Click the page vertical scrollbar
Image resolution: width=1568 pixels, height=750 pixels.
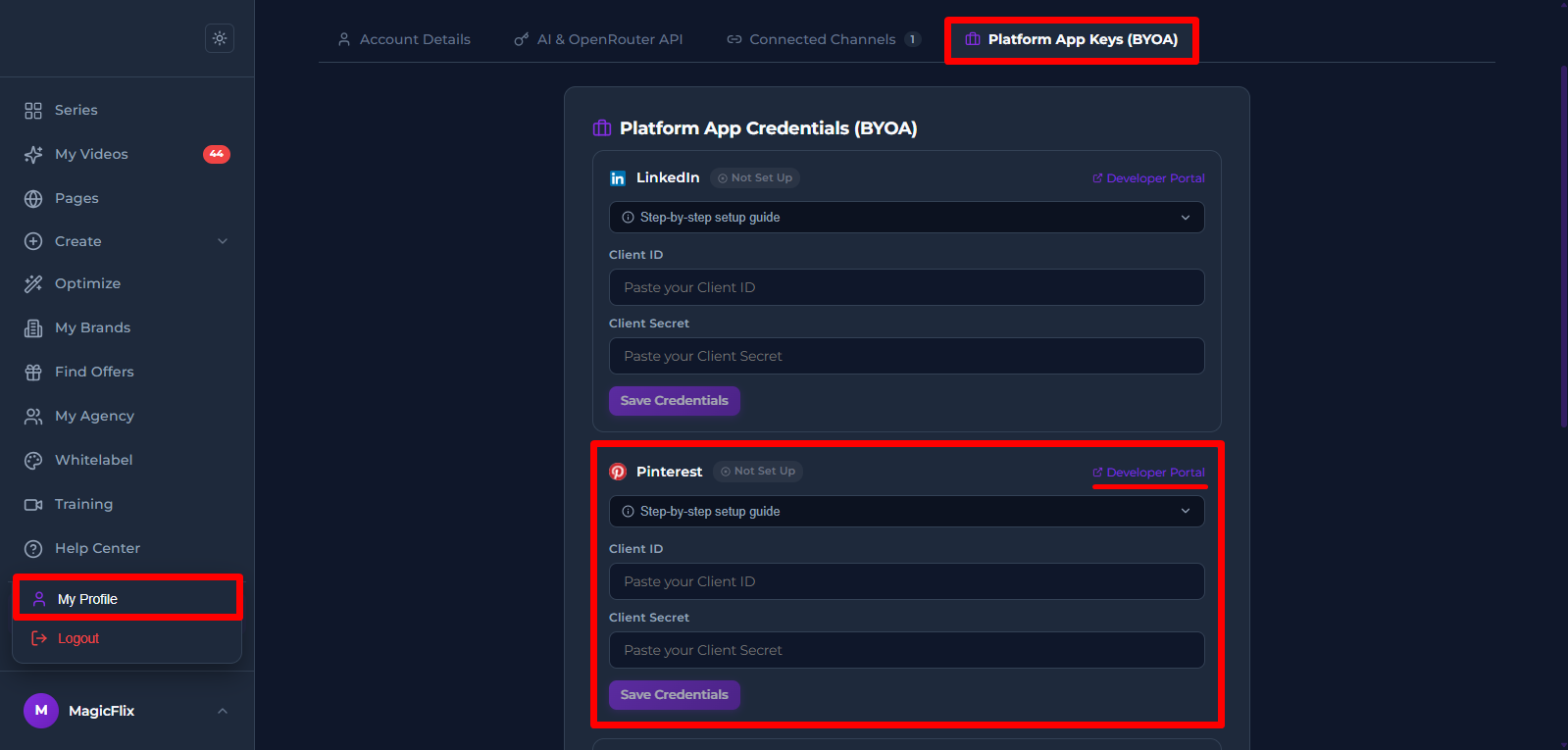(1563, 245)
